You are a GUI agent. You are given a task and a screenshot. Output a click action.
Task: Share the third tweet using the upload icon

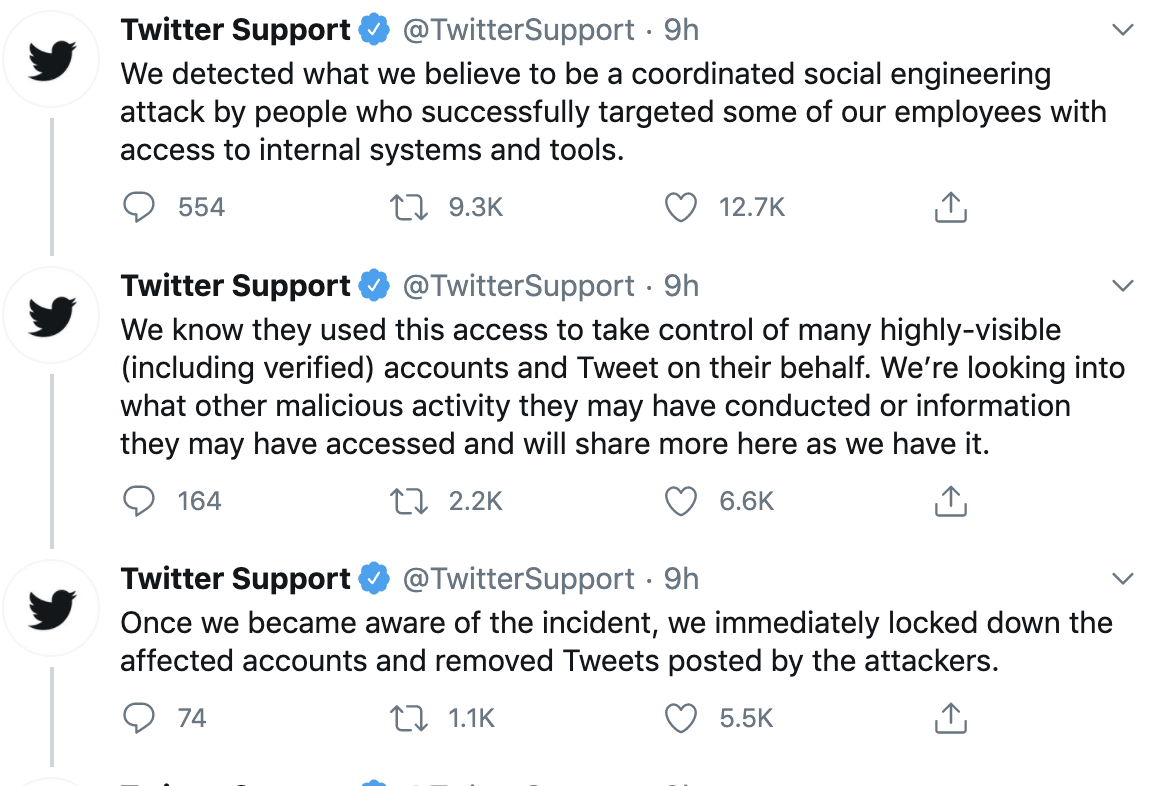[x=950, y=717]
